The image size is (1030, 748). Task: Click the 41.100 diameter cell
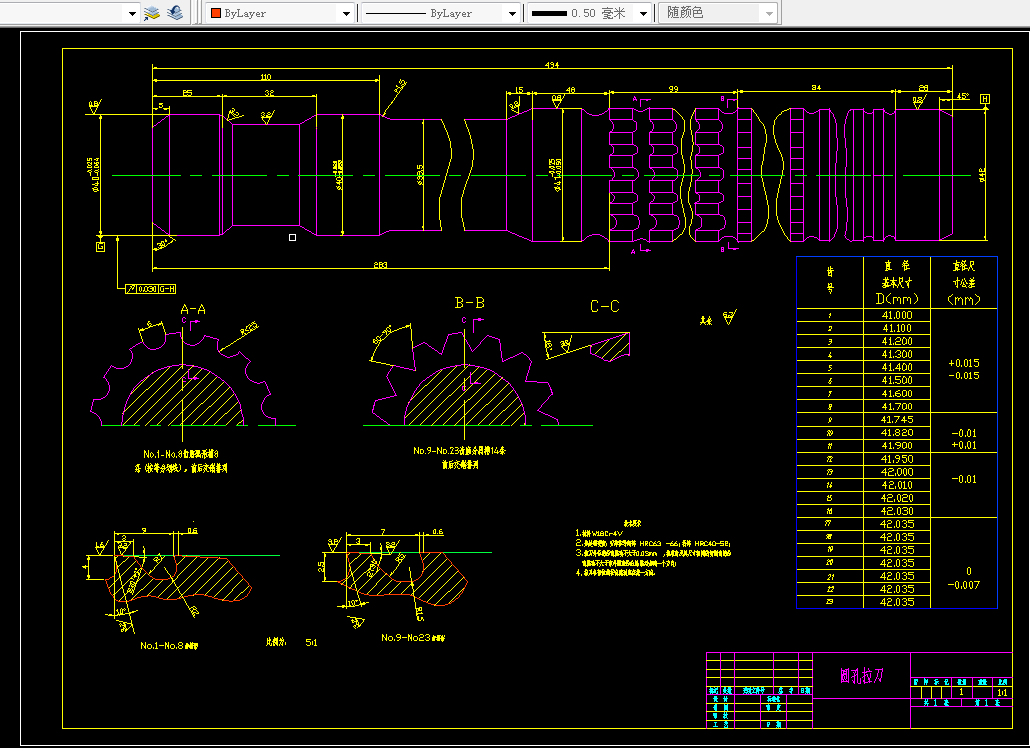click(897, 328)
